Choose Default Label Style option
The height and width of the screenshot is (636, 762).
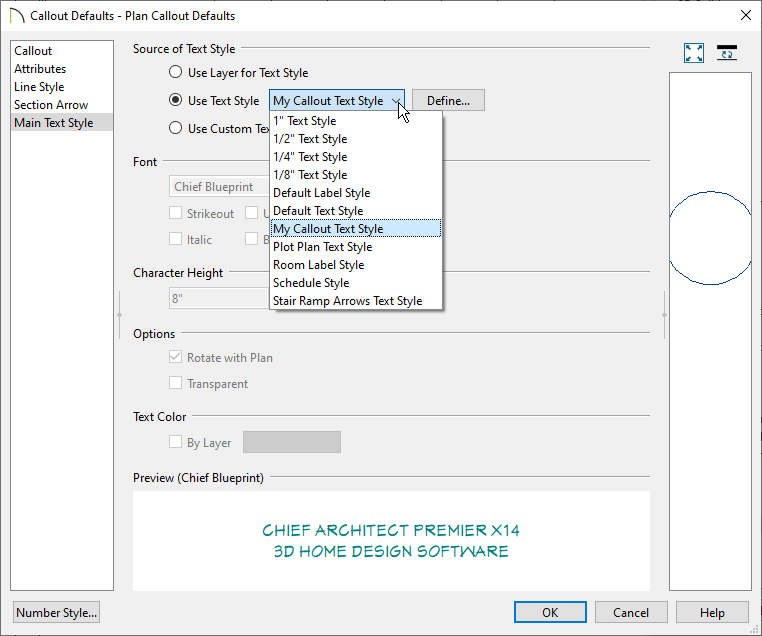tap(356, 192)
